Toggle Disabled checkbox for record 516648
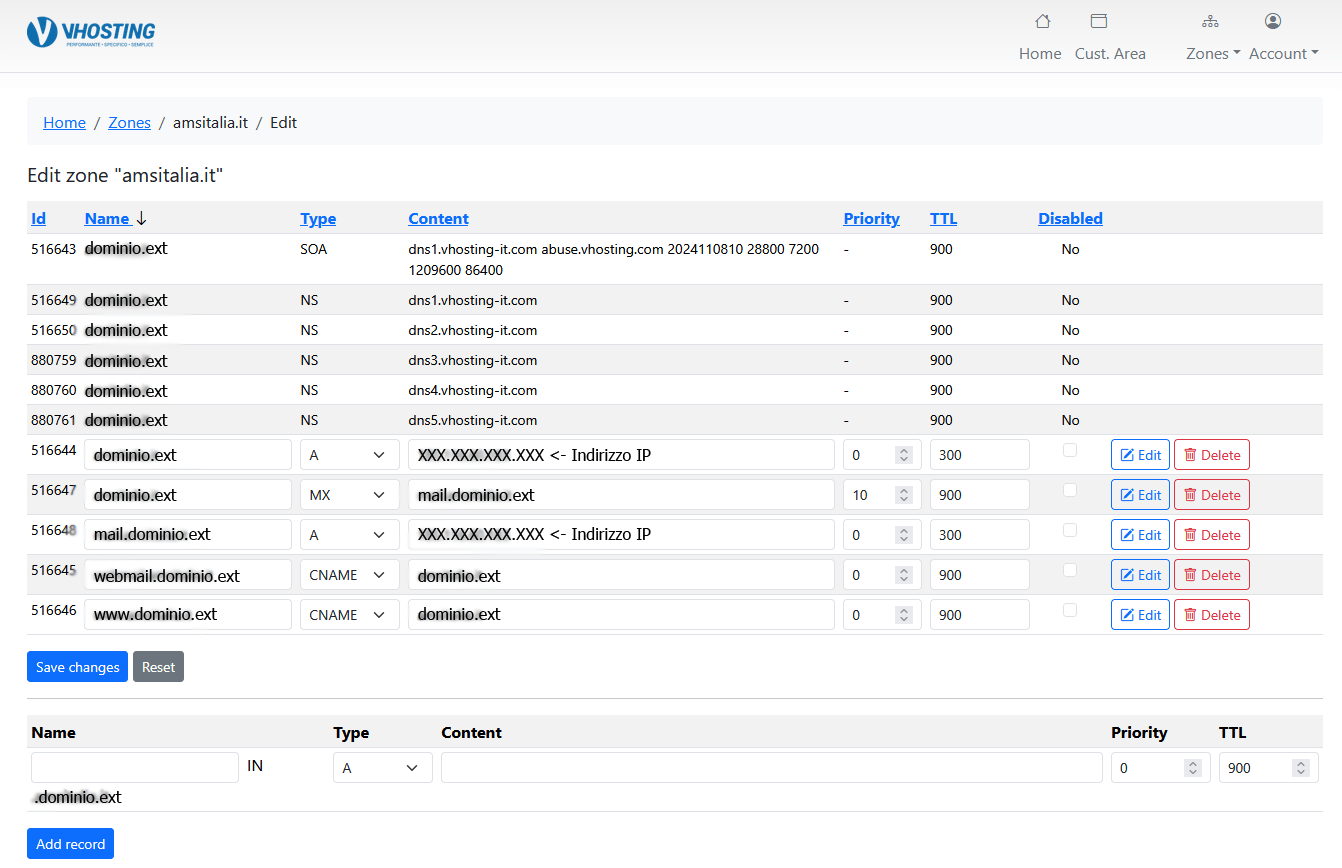Viewport: 1342px width, 868px height. 1070,530
